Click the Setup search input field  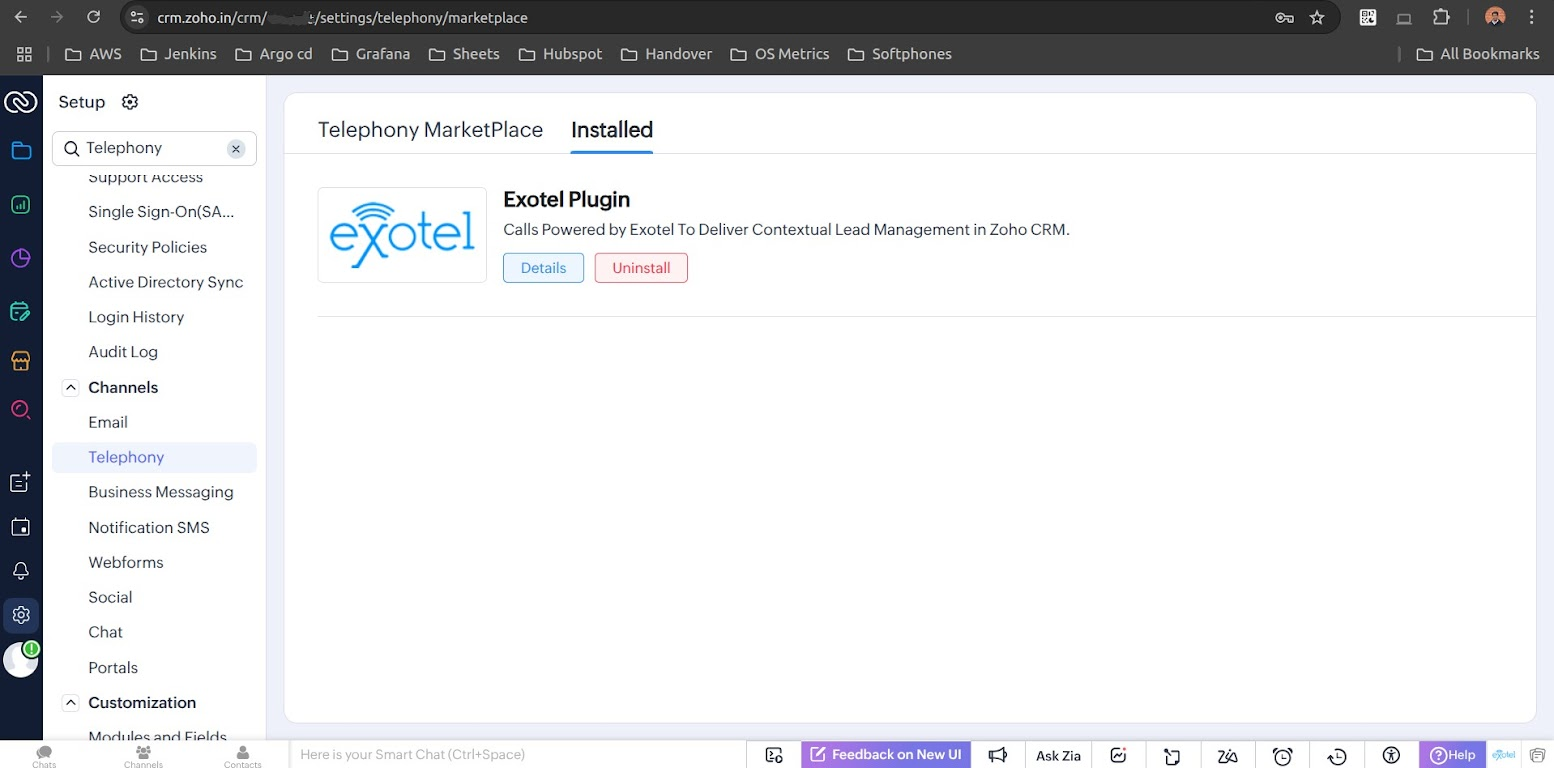[154, 148]
